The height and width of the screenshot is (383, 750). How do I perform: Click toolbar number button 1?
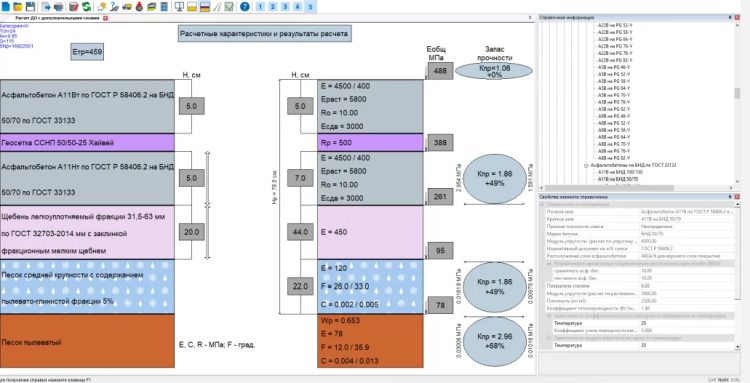coord(260,7)
